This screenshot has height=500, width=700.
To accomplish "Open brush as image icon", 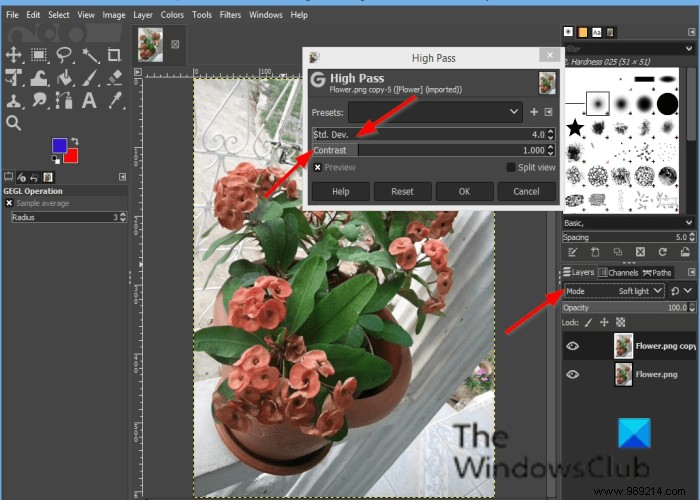I will point(685,252).
